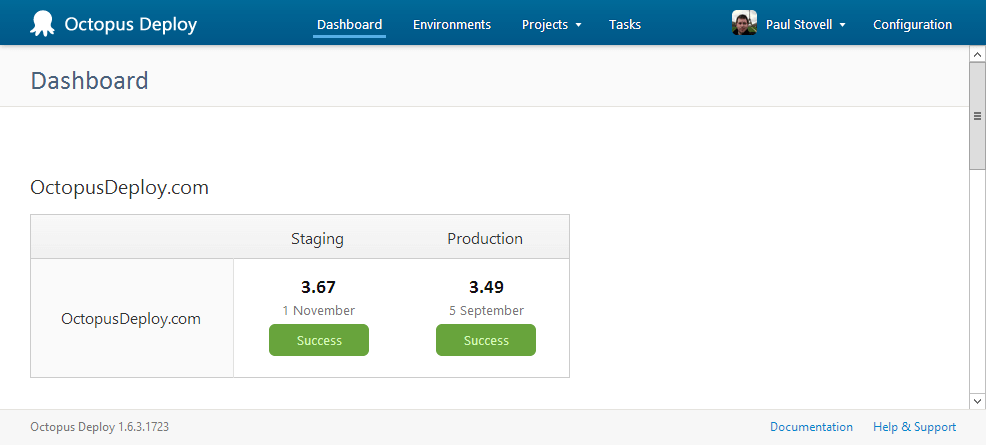The image size is (986, 445).
Task: Click the Staging Success status button
Action: coord(319,340)
